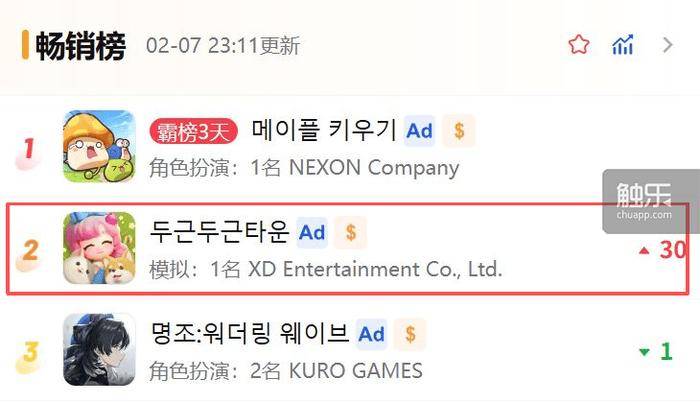Click the dollar badge next to 두근두근타운
Image resolution: width=700 pixels, height=403 pixels.
click(351, 233)
